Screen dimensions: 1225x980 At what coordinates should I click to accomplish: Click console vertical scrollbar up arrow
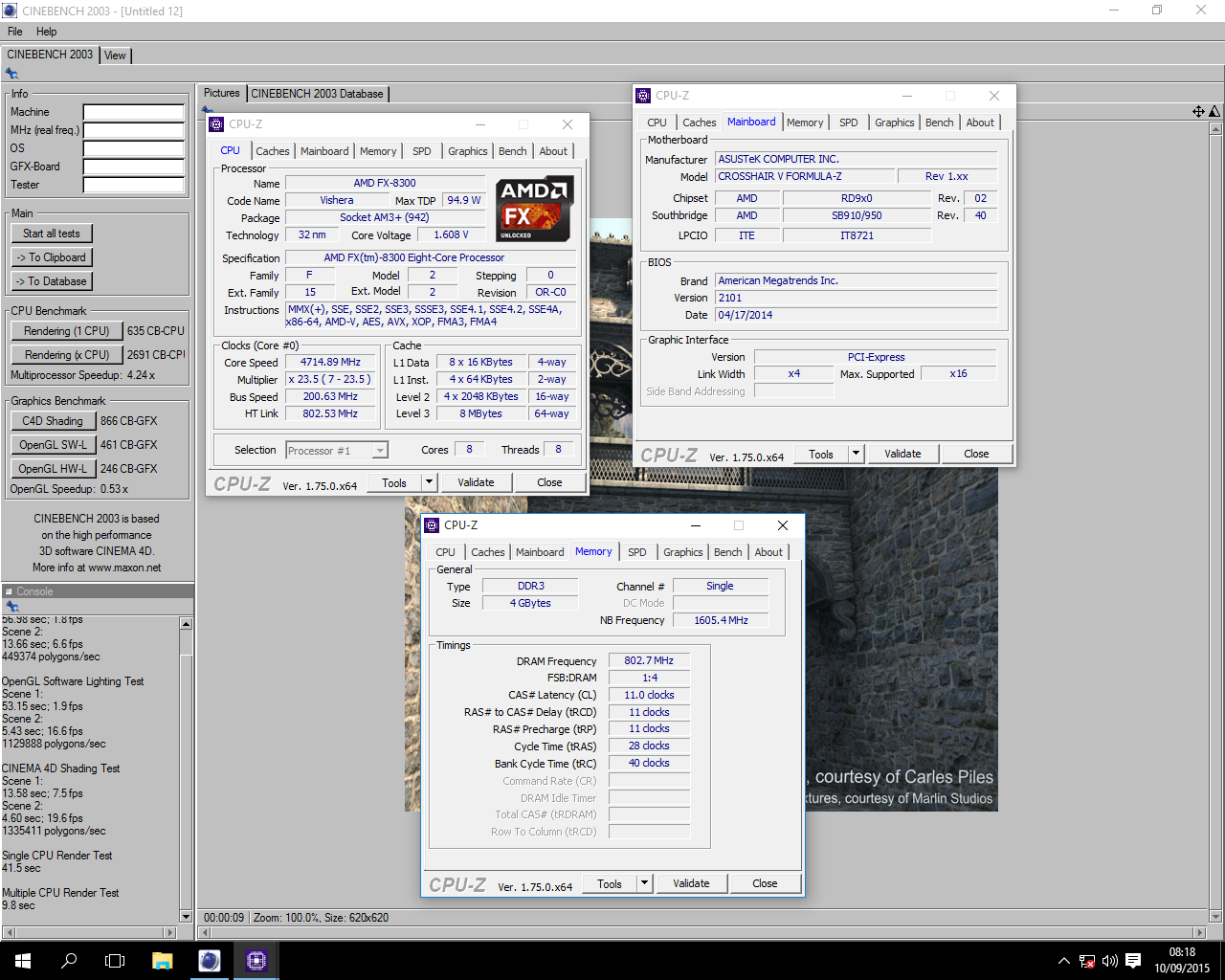[x=186, y=624]
